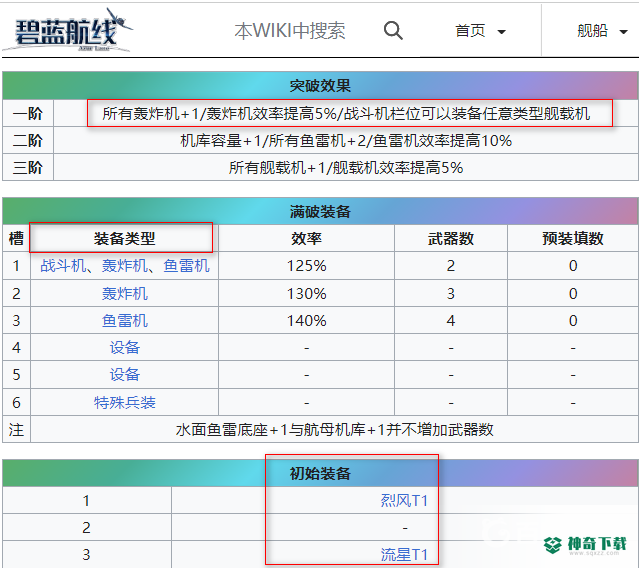Click the 槽 column header
Screen dimensions: 639x568
click(16, 238)
